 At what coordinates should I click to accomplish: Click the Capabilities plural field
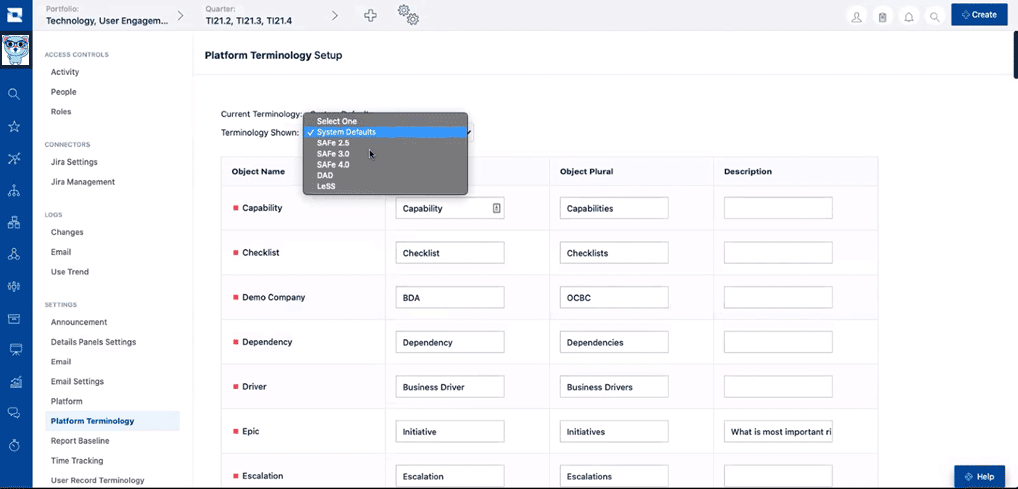pos(614,208)
